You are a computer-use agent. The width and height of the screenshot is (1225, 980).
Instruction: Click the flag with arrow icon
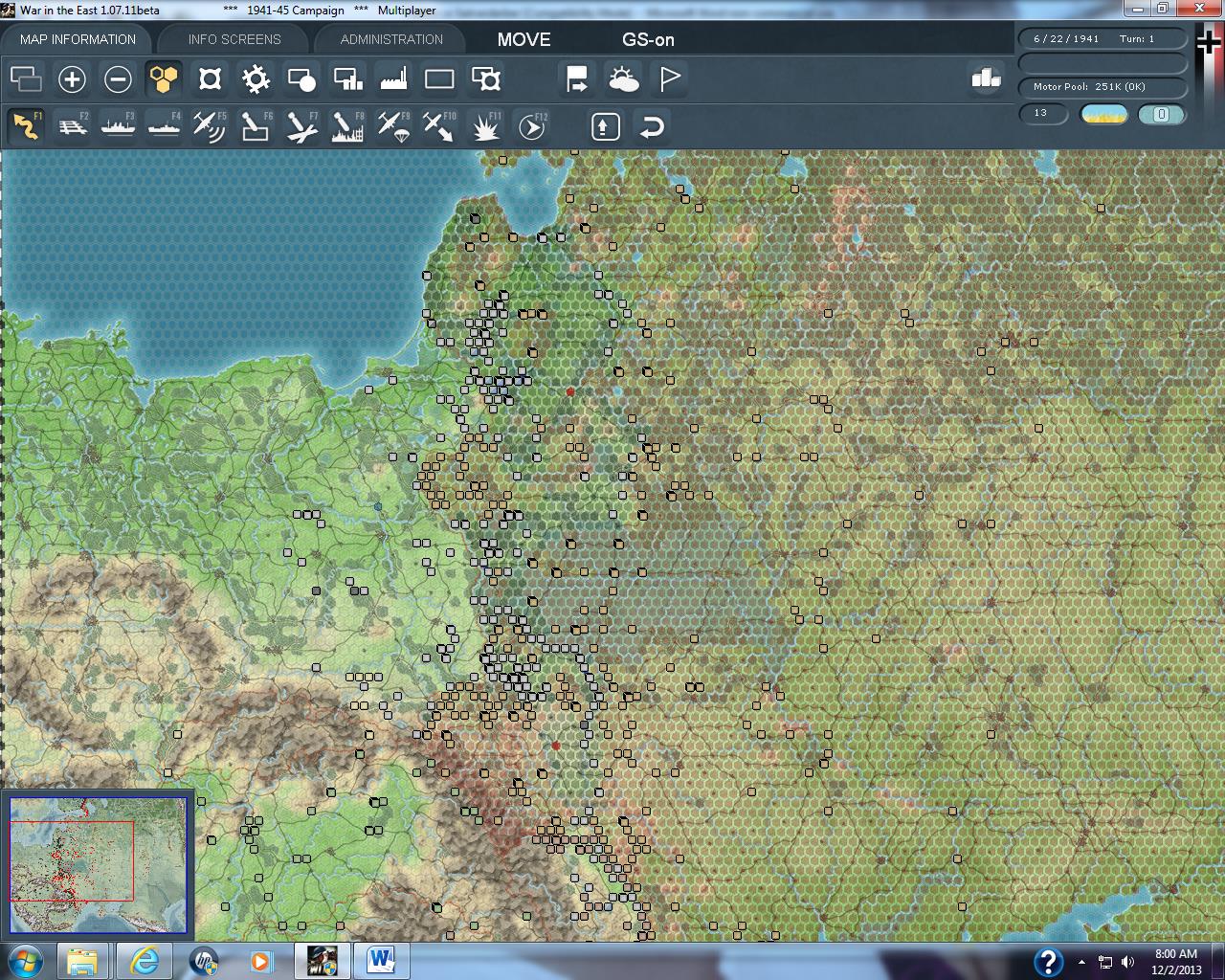tap(577, 78)
